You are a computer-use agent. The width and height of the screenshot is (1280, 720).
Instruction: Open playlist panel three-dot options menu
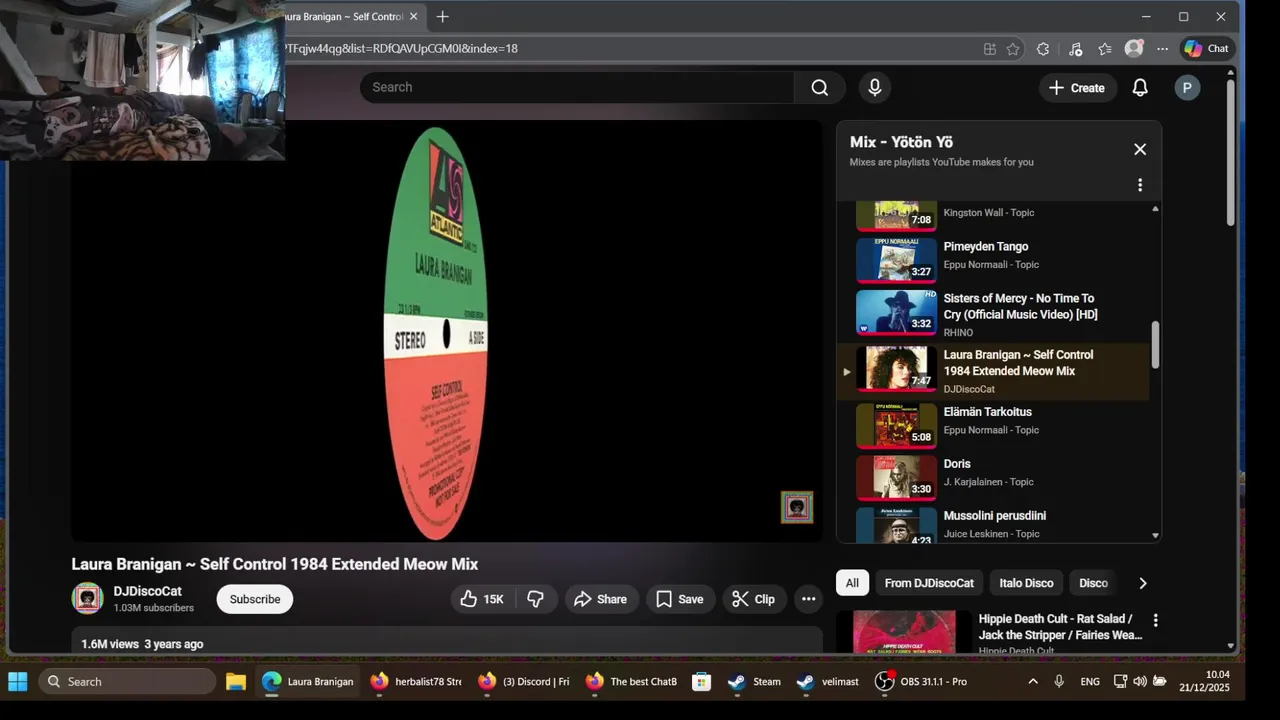[x=1140, y=185]
